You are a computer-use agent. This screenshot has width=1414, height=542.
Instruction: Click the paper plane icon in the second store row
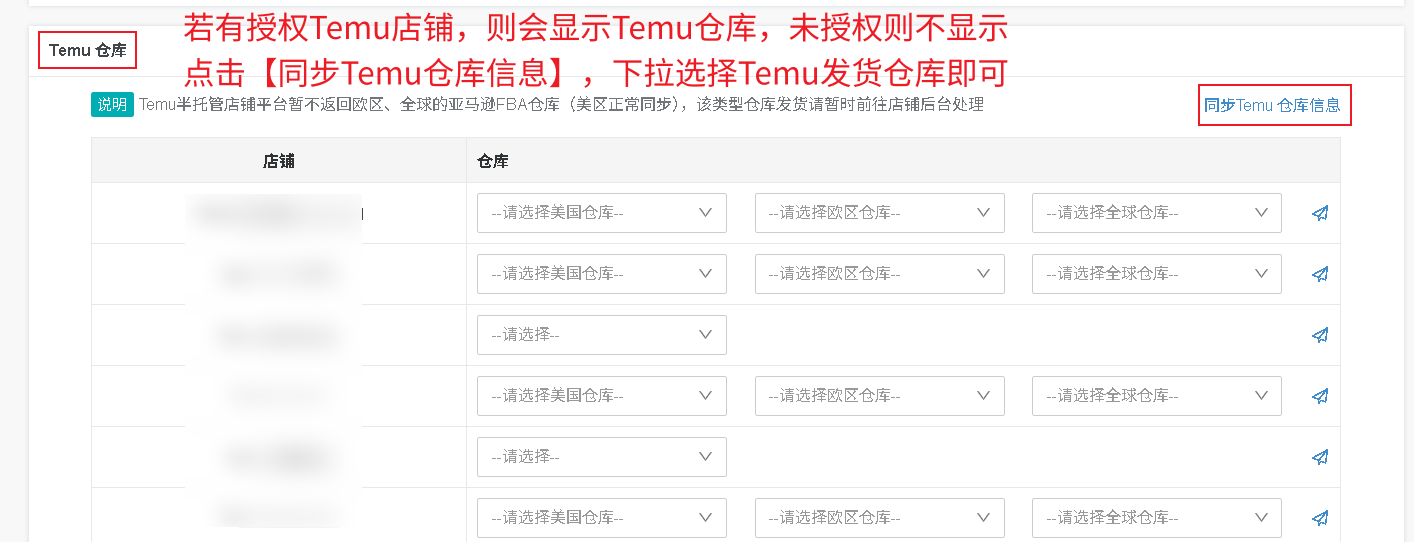tap(1320, 274)
